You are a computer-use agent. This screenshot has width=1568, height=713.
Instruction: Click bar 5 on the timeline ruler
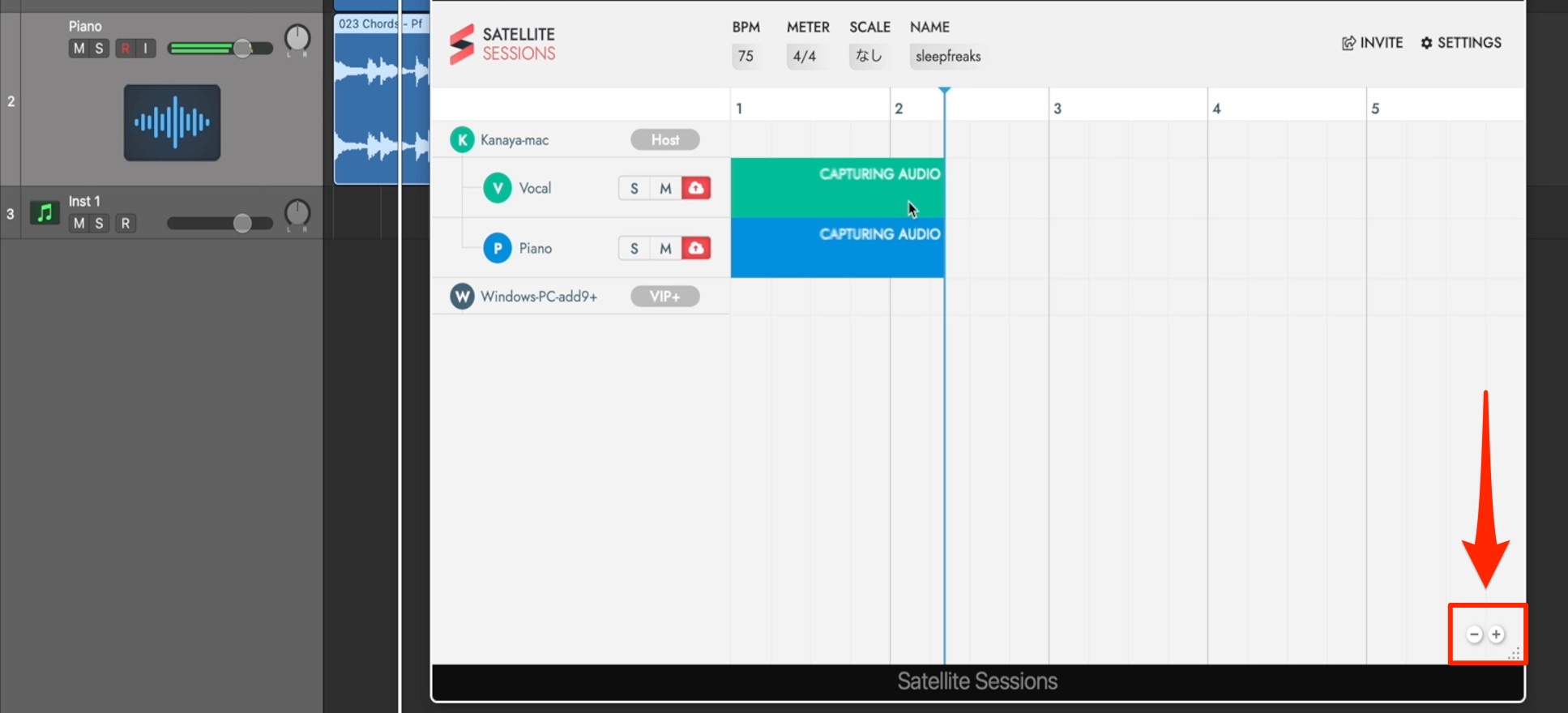coord(1375,109)
